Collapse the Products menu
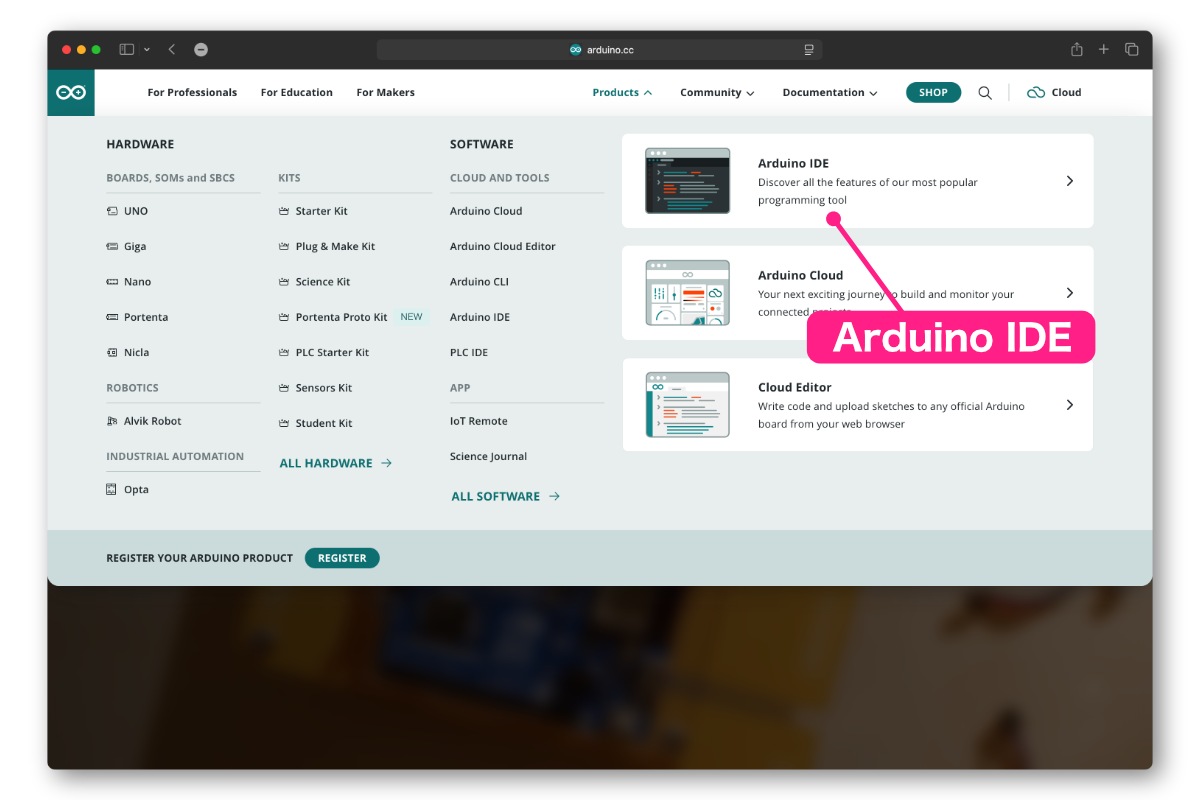This screenshot has height=800, width=1200. pos(622,93)
